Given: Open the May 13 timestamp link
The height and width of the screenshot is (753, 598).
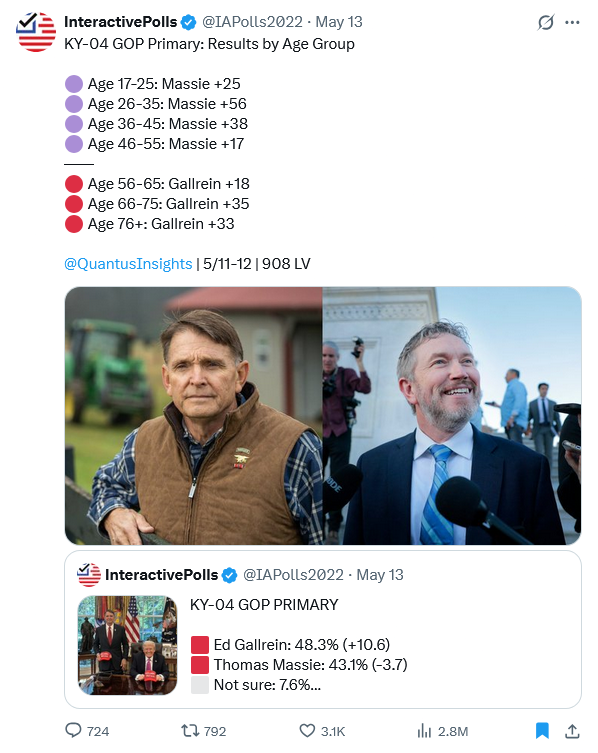Looking at the screenshot, I should tap(339, 22).
